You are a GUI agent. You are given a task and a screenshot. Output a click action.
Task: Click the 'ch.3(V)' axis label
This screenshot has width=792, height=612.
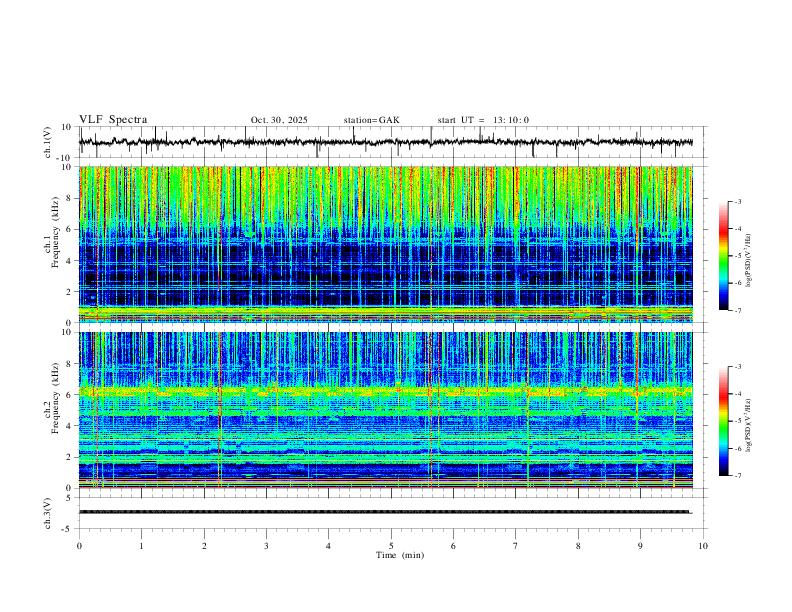tap(48, 513)
